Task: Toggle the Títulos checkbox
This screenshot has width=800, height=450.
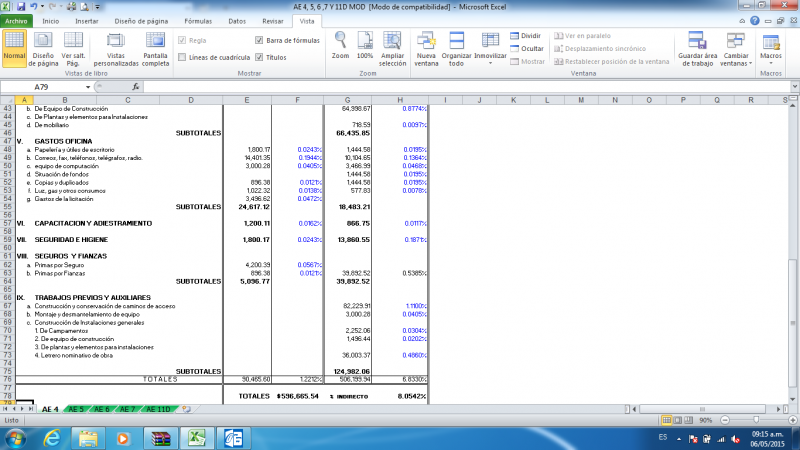Action: point(260,58)
